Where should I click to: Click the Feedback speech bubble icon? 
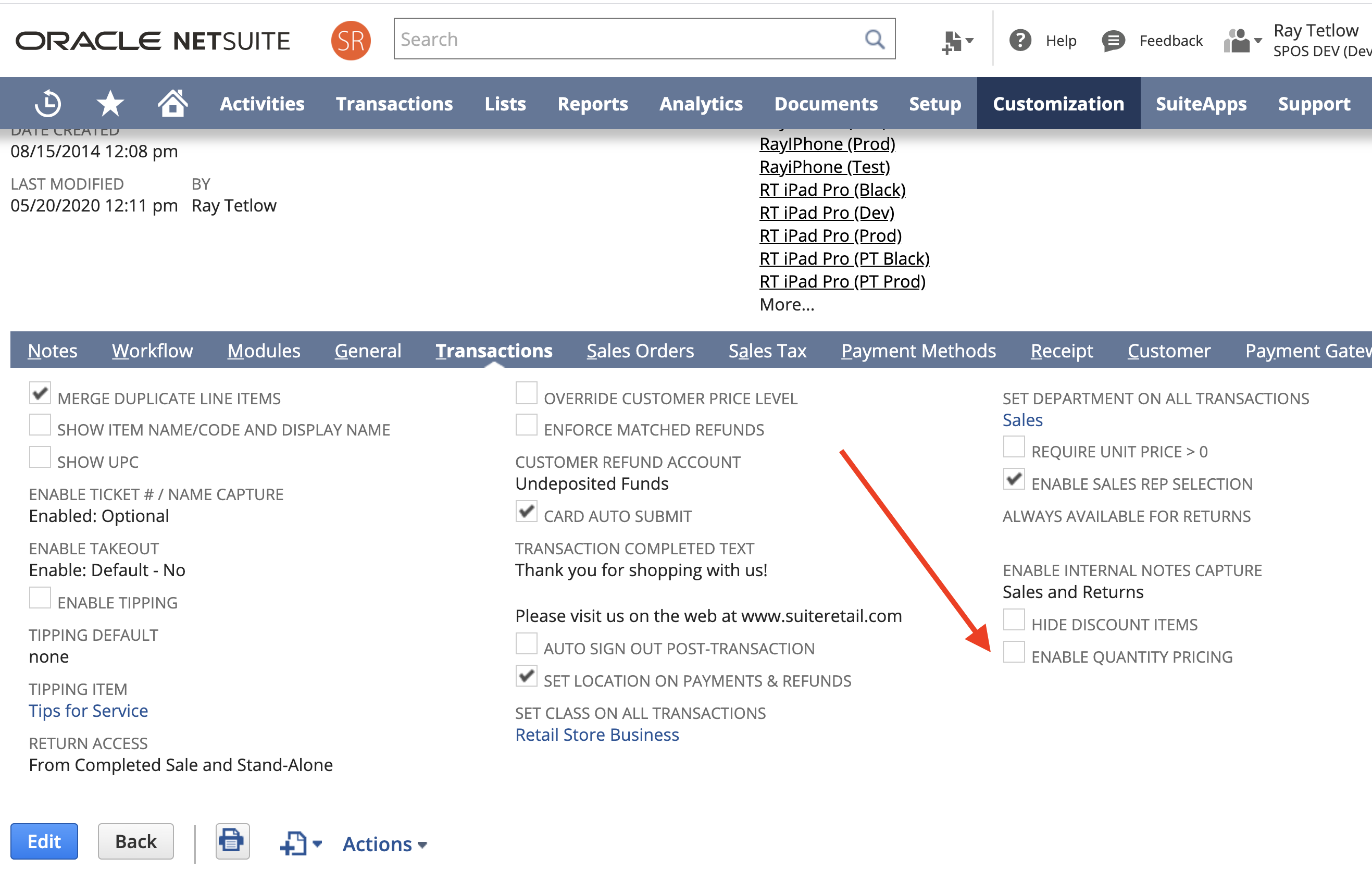coord(1113,41)
